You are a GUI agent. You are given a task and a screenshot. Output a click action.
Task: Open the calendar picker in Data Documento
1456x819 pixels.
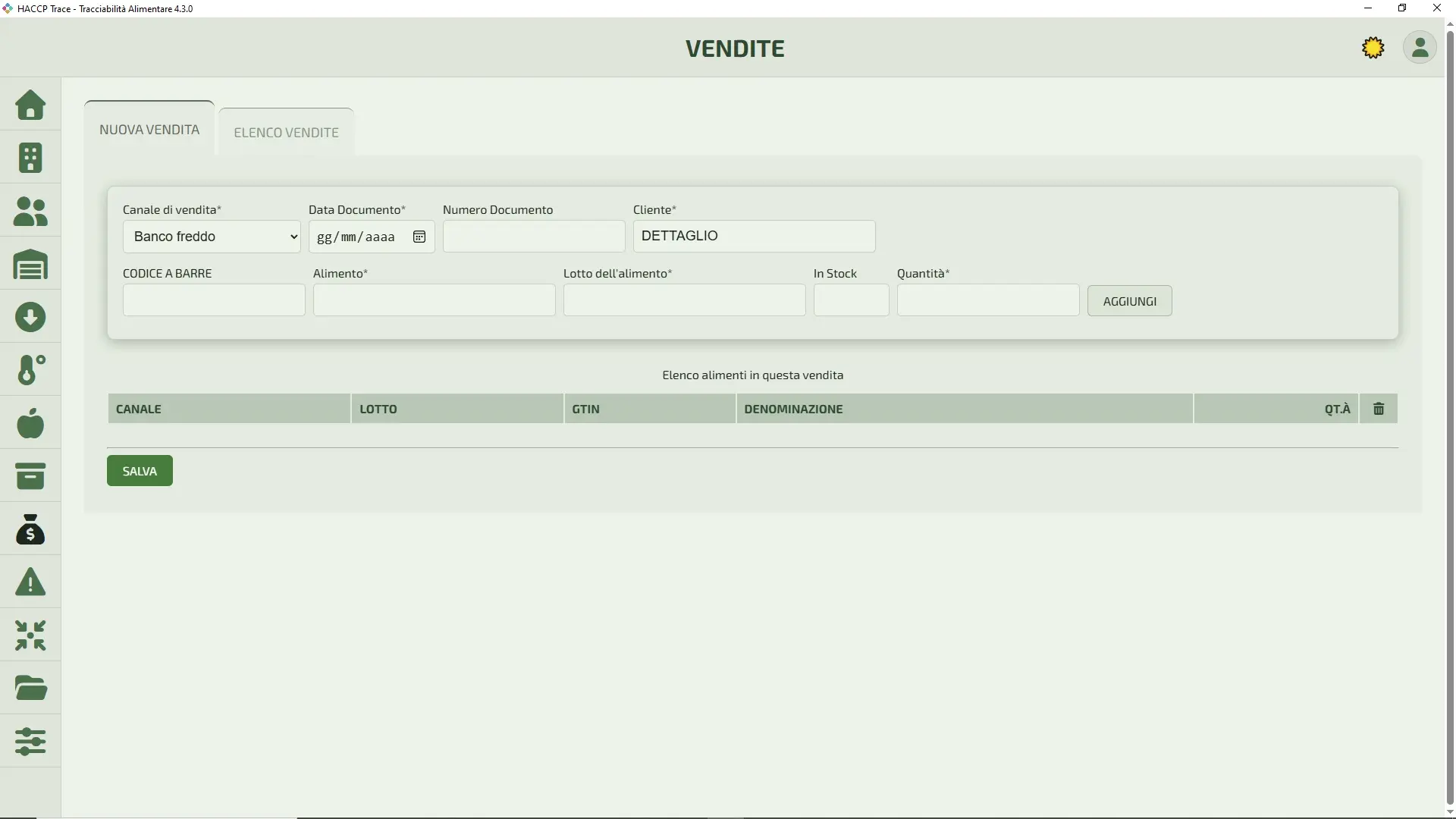(419, 237)
